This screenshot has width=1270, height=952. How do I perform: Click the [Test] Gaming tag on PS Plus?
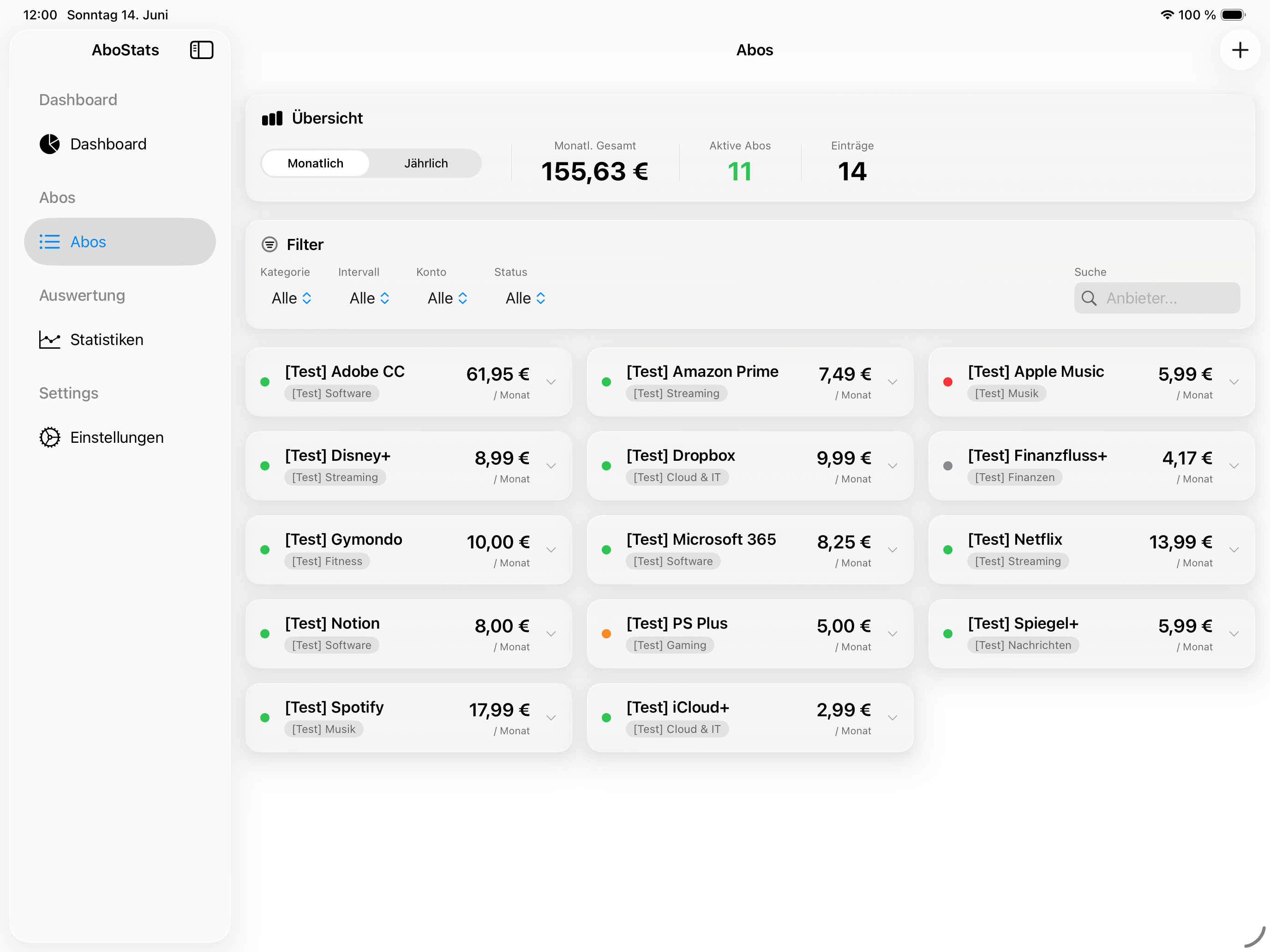(x=670, y=645)
